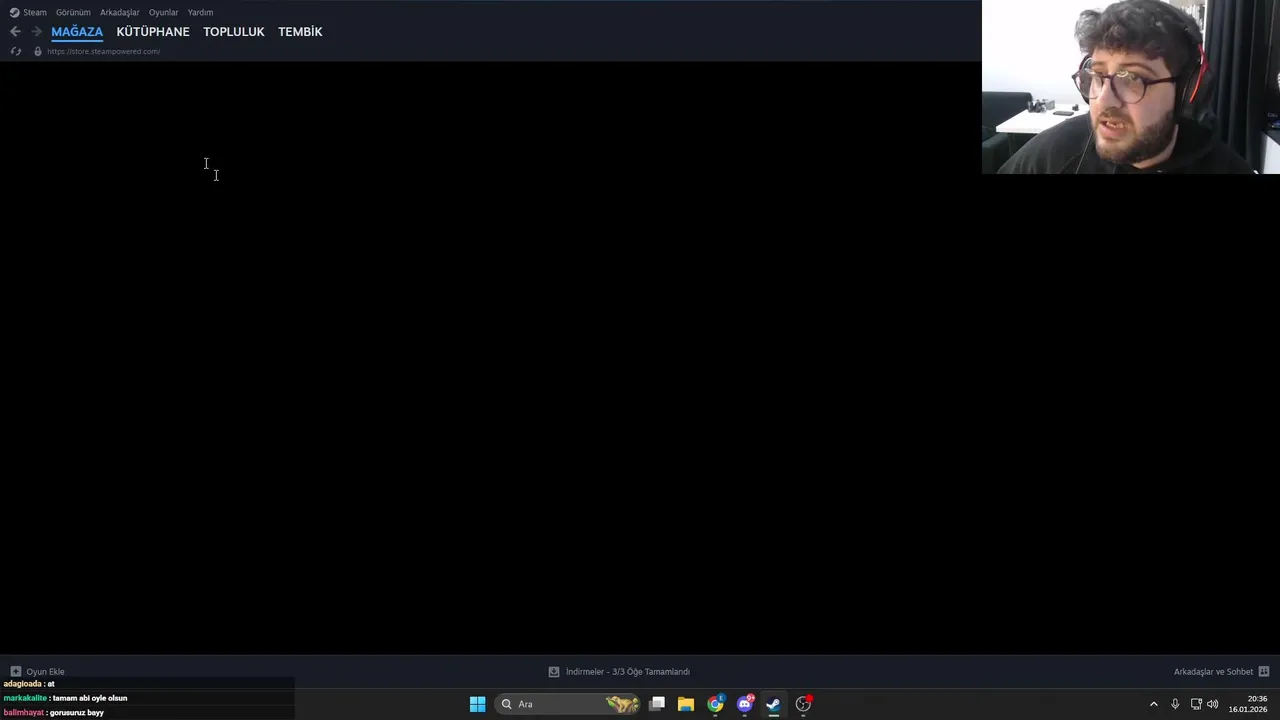
Task: Open Task View on taskbar
Action: pos(657,704)
